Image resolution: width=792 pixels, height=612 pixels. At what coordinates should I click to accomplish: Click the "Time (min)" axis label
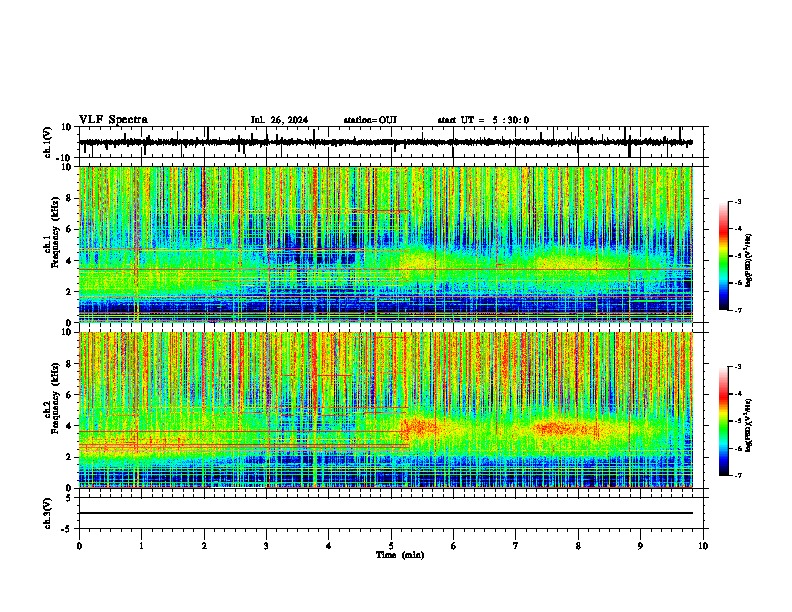[400, 555]
